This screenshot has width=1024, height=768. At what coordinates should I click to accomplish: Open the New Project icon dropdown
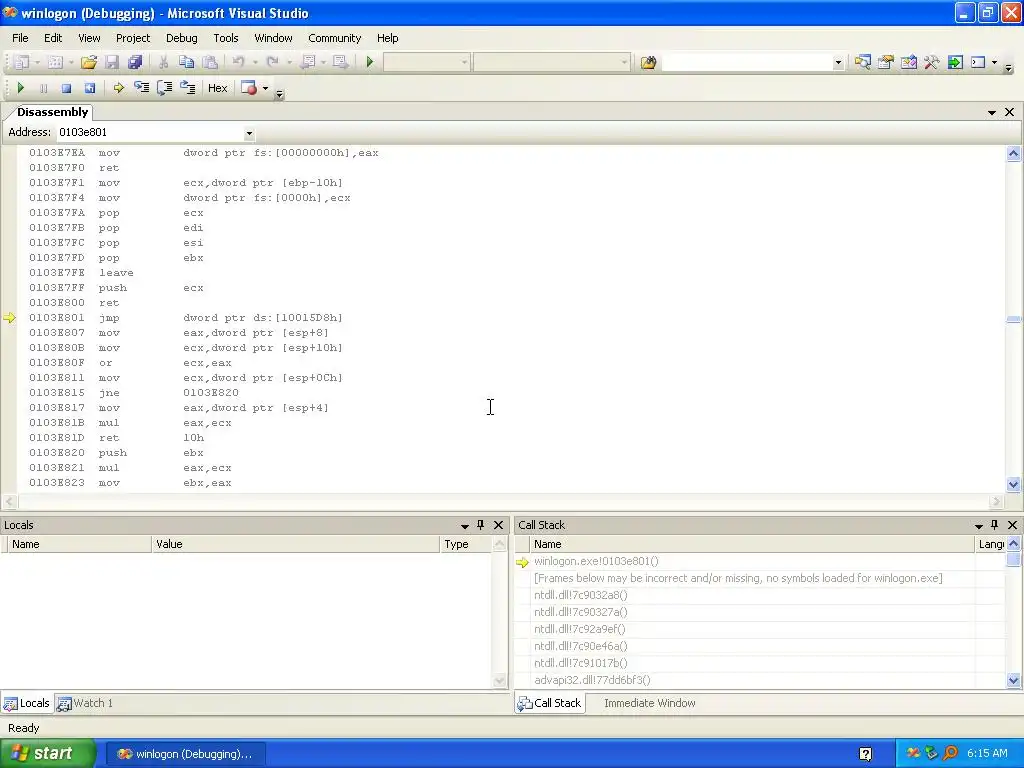[x=37, y=63]
